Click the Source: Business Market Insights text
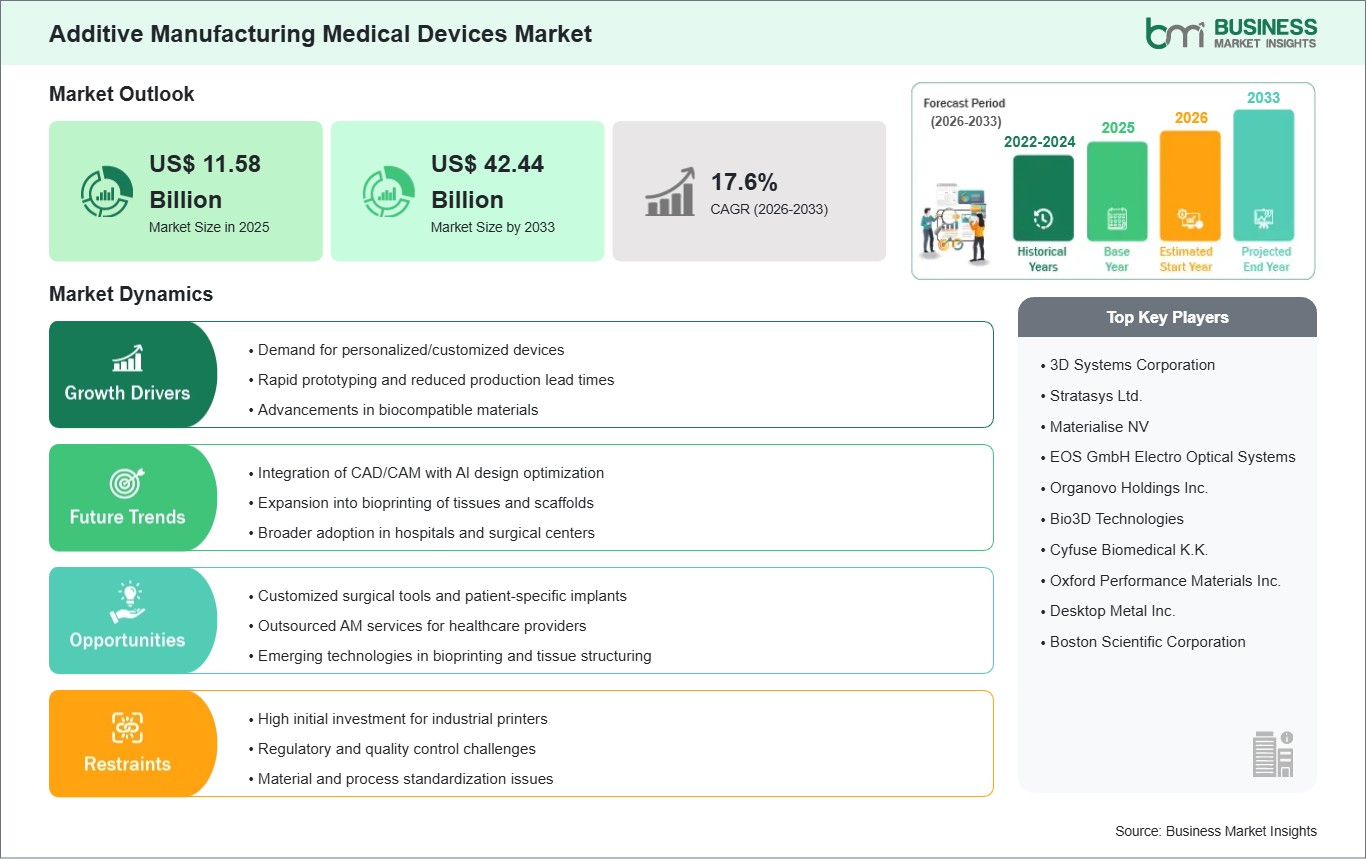The height and width of the screenshot is (859, 1366). (1215, 831)
